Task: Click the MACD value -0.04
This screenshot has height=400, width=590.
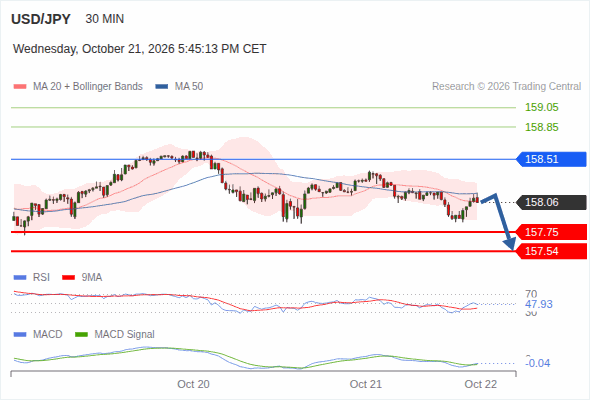Action: click(538, 363)
